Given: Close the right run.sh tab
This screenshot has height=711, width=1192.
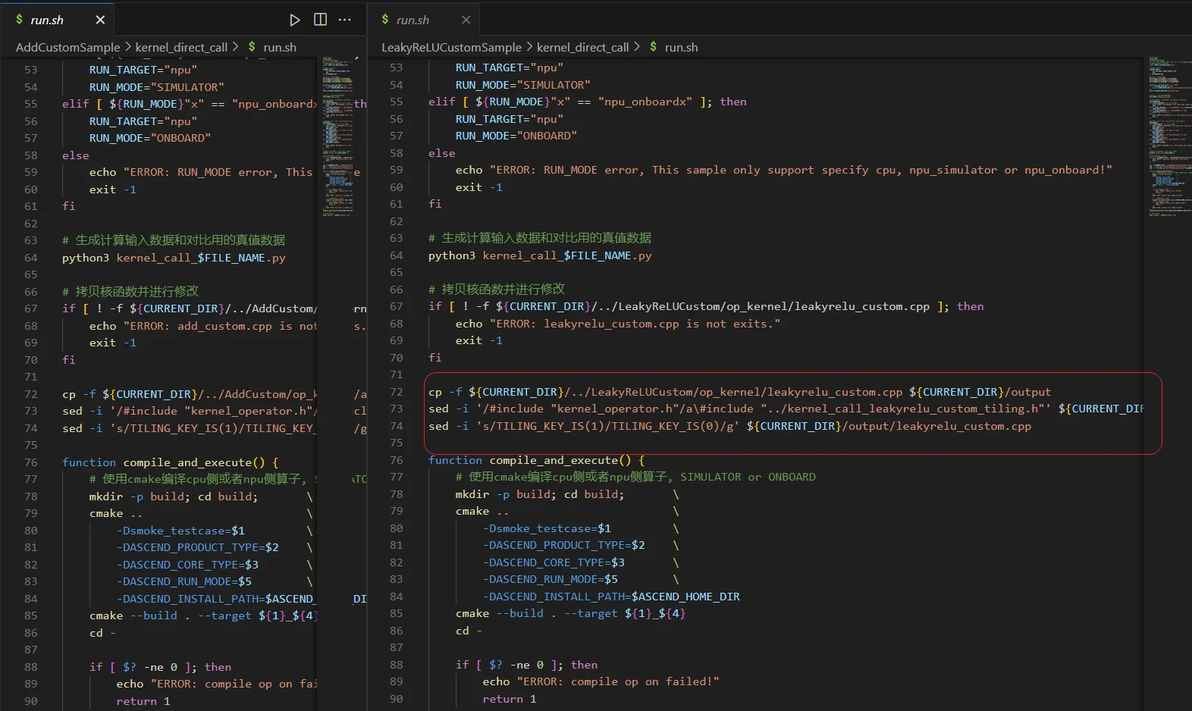Looking at the screenshot, I should pos(466,20).
